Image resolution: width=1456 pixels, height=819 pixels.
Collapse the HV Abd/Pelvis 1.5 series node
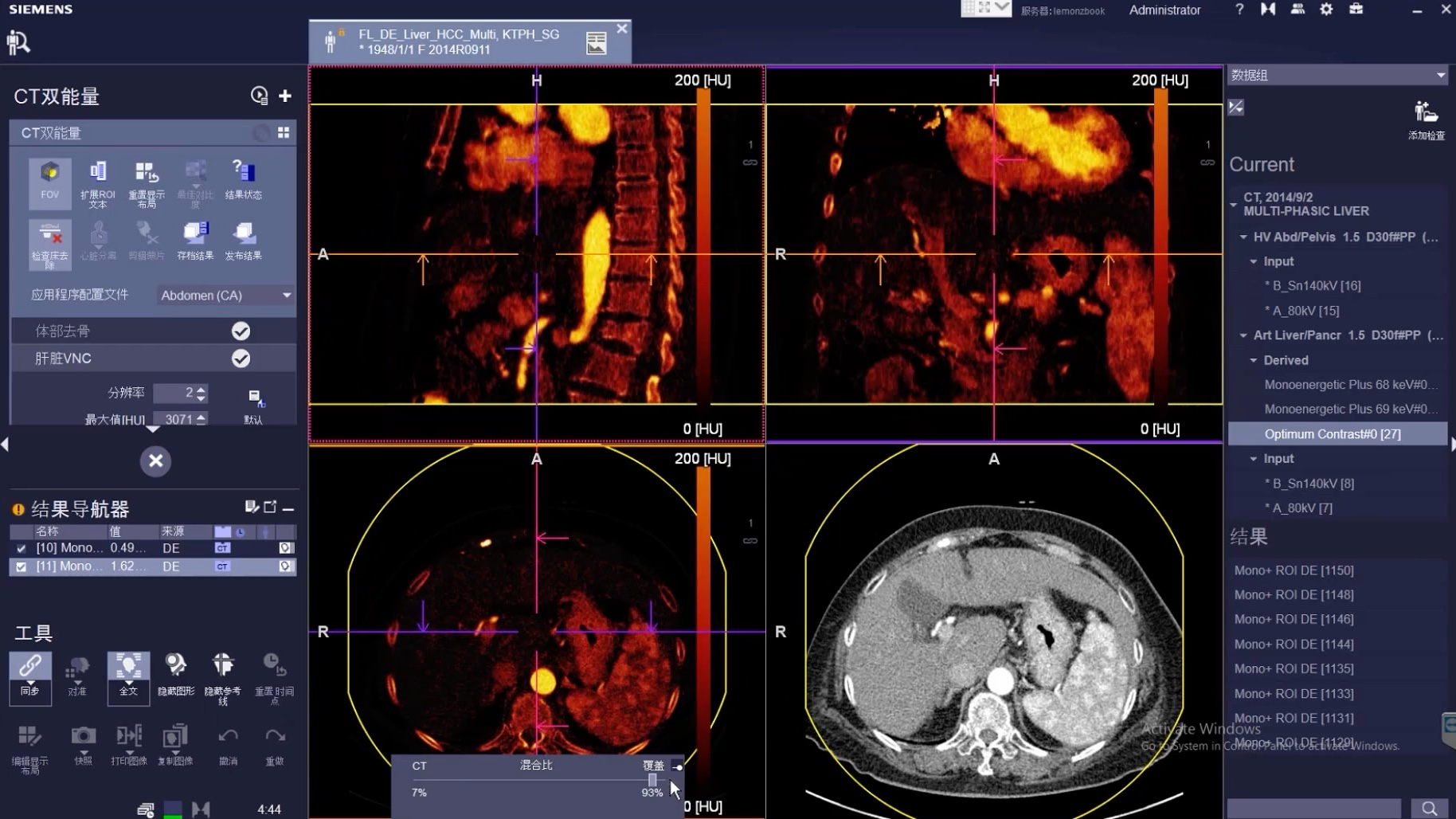(x=1243, y=237)
